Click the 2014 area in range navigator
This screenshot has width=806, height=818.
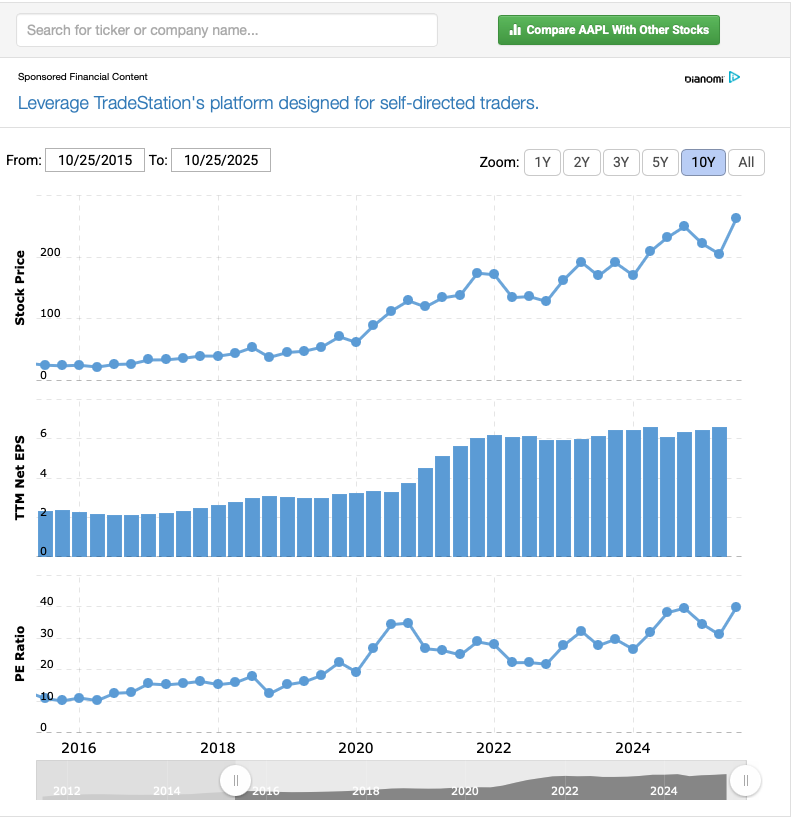coord(167,790)
